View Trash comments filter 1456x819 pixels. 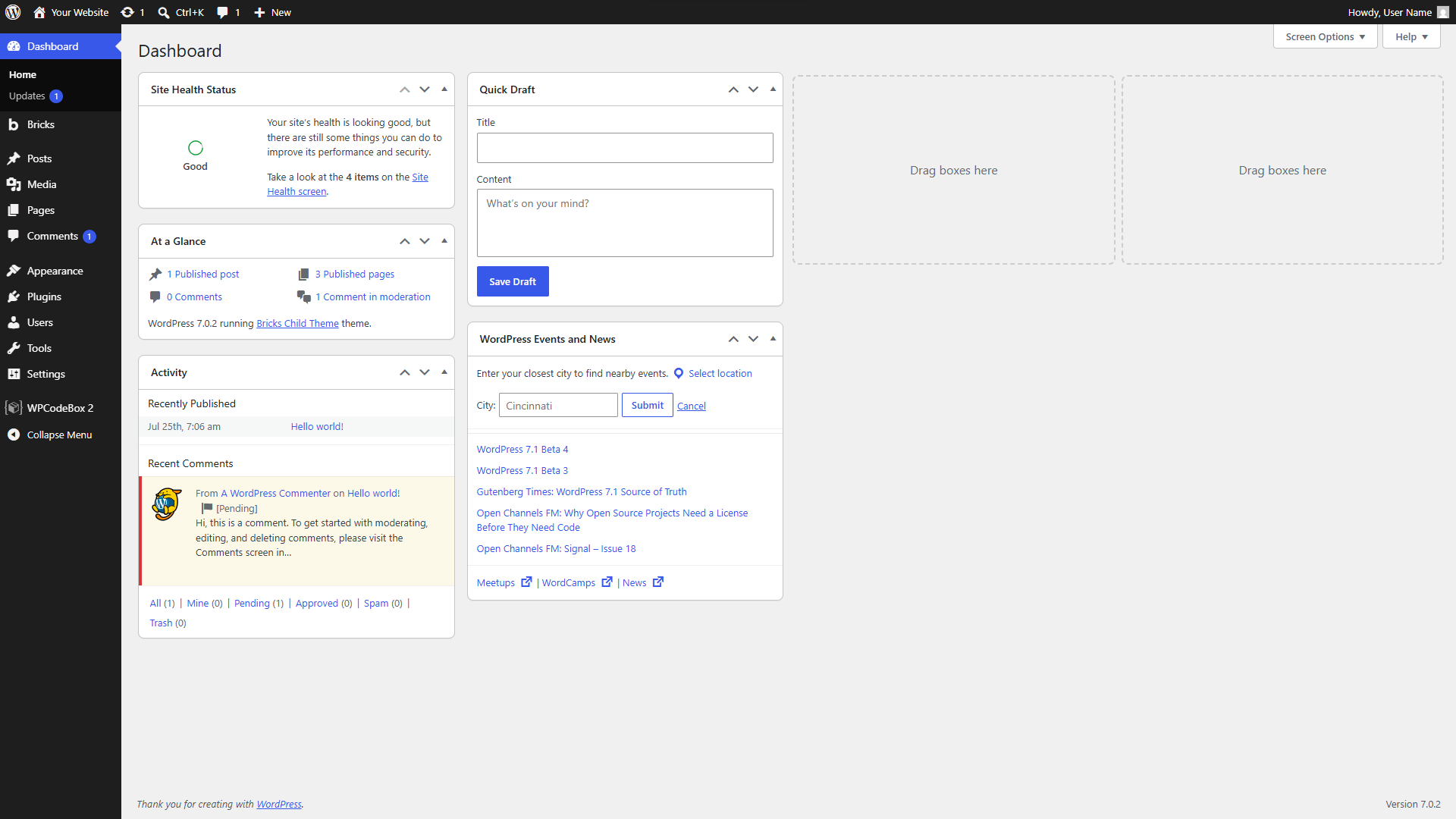pyautogui.click(x=161, y=623)
